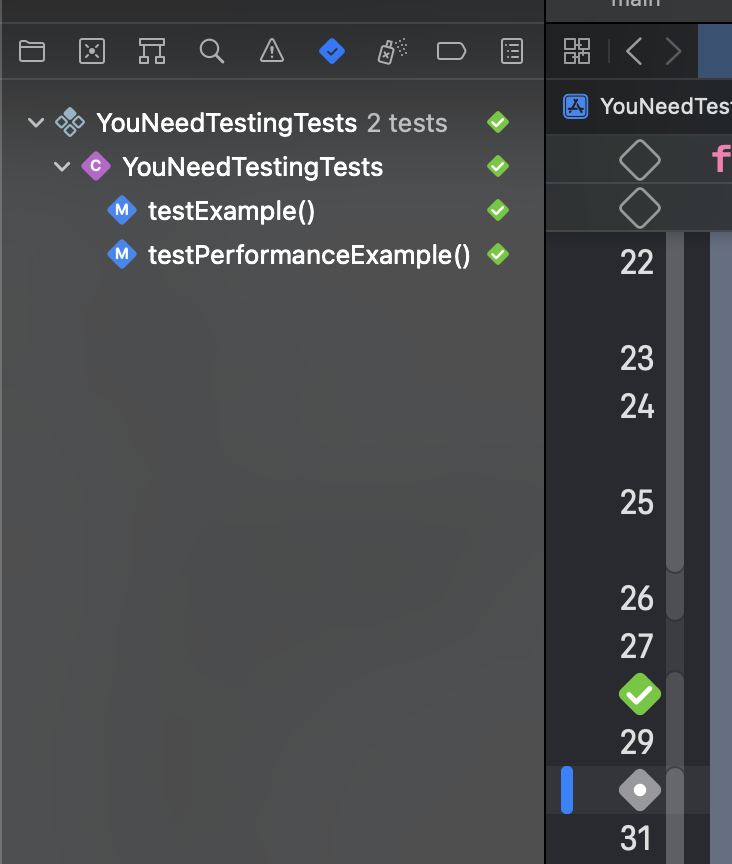
Task: Open the Breakpoint navigator icon
Action: pos(452,51)
